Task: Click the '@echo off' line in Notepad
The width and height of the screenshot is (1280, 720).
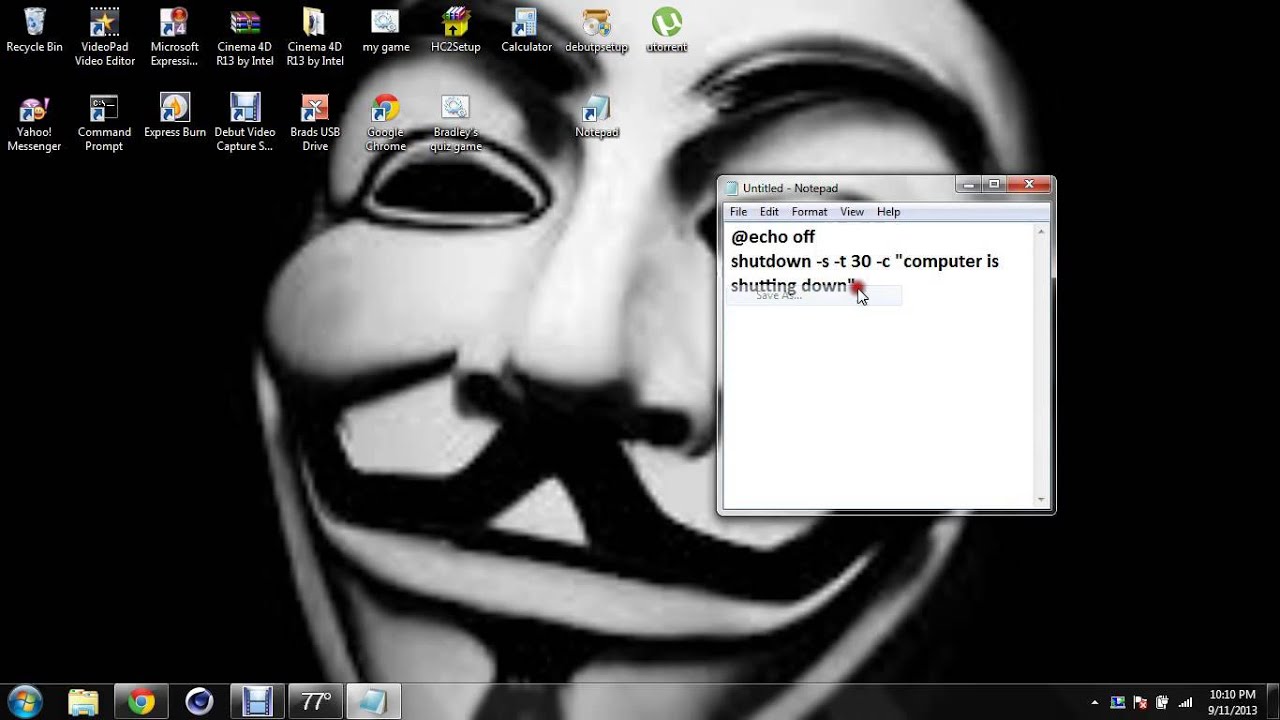Action: [773, 237]
